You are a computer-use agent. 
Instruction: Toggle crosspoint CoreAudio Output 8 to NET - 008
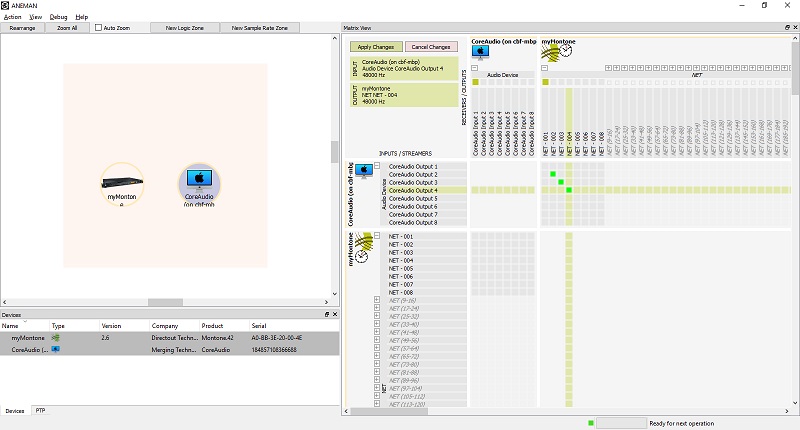coord(601,222)
